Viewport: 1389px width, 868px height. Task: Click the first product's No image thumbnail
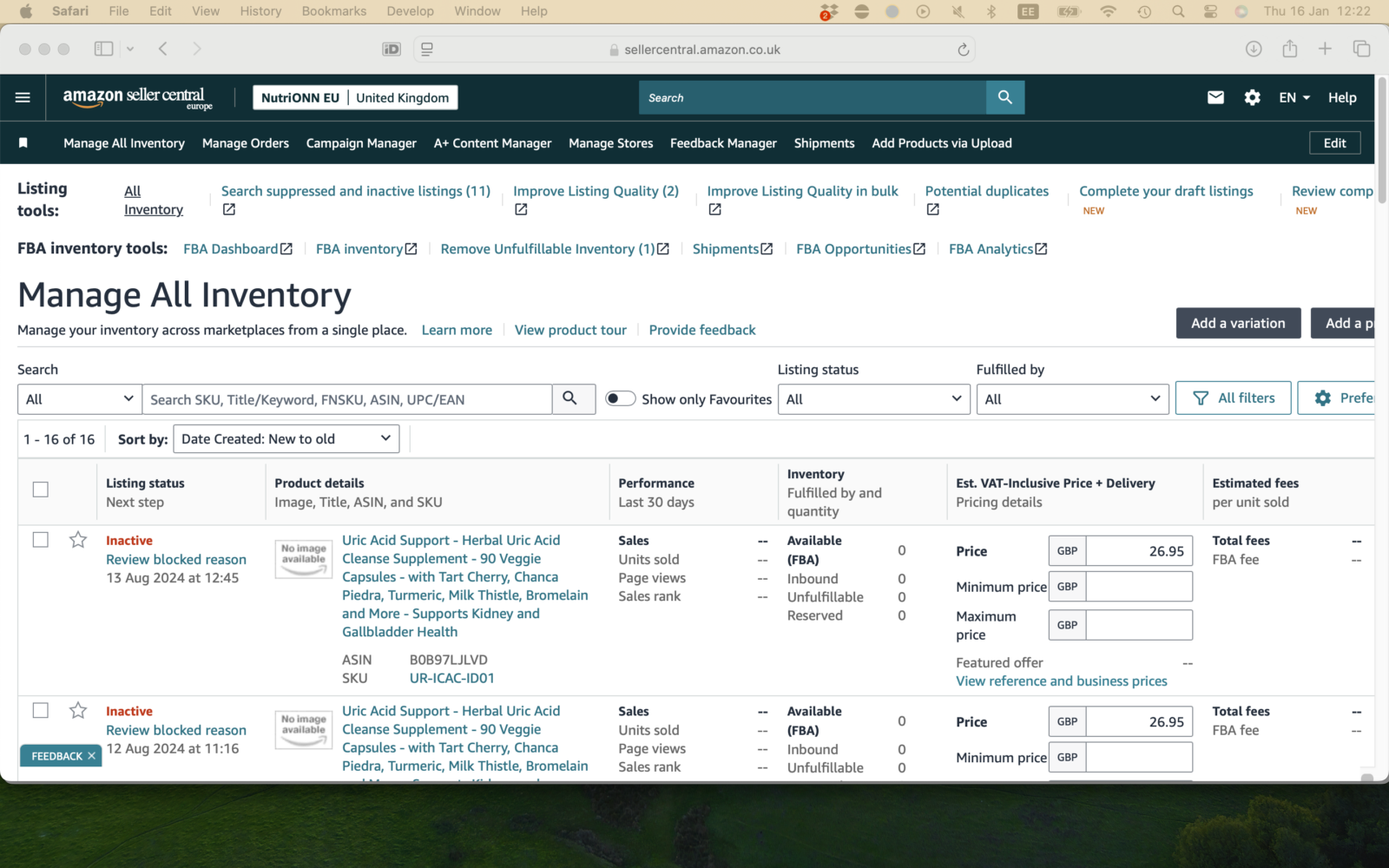[304, 559]
